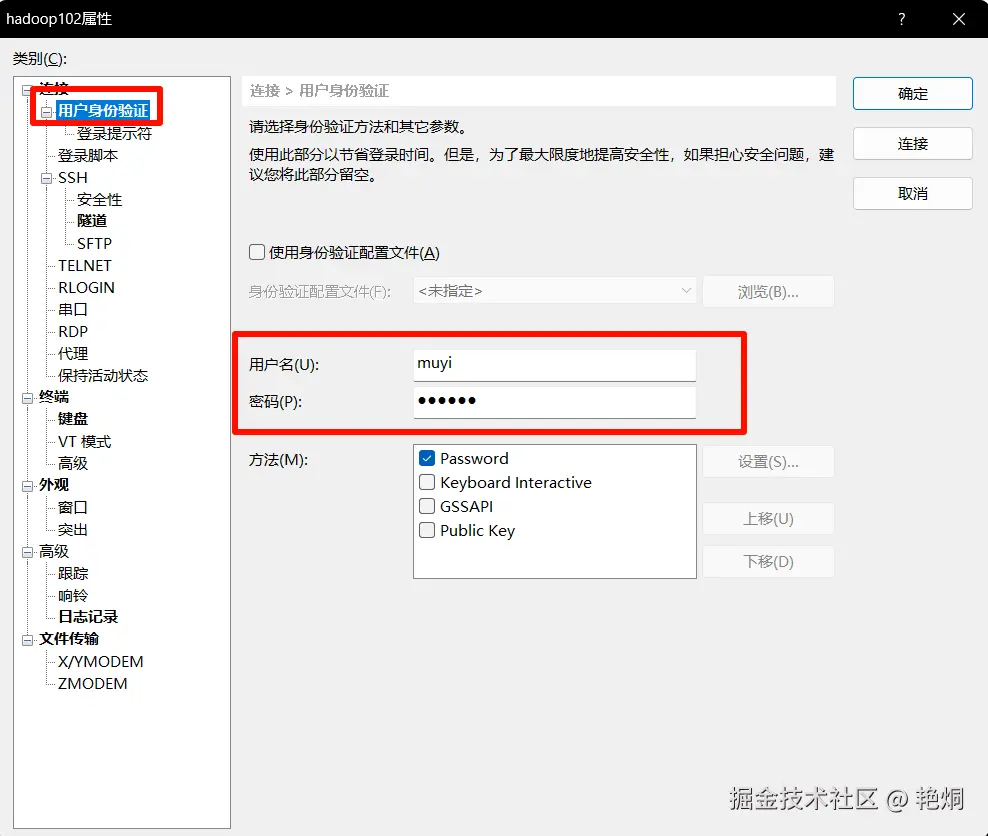
Task: Click 连接 in the breadcrumb path
Action: point(265,91)
